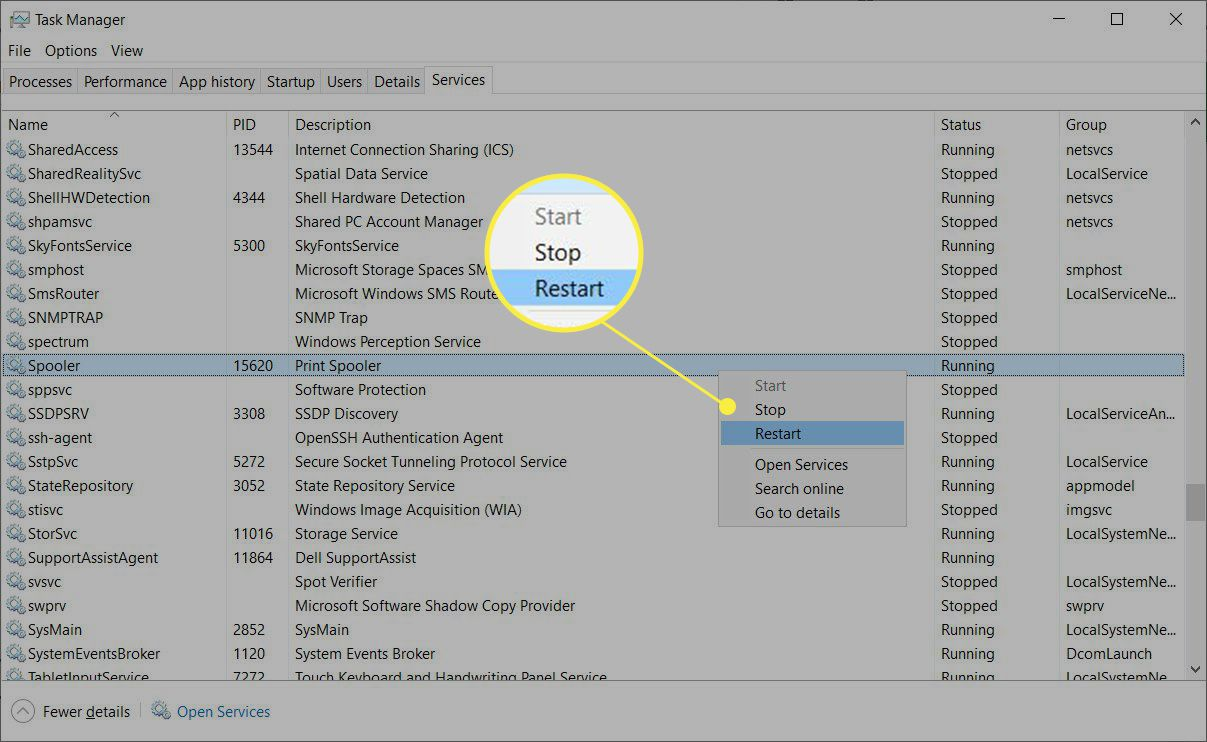Switch to the Users tab
The height and width of the screenshot is (742, 1207).
pos(344,82)
